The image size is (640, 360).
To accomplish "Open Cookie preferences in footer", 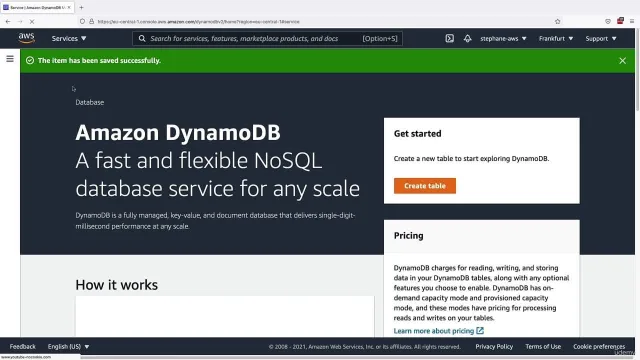I will pos(599,347).
